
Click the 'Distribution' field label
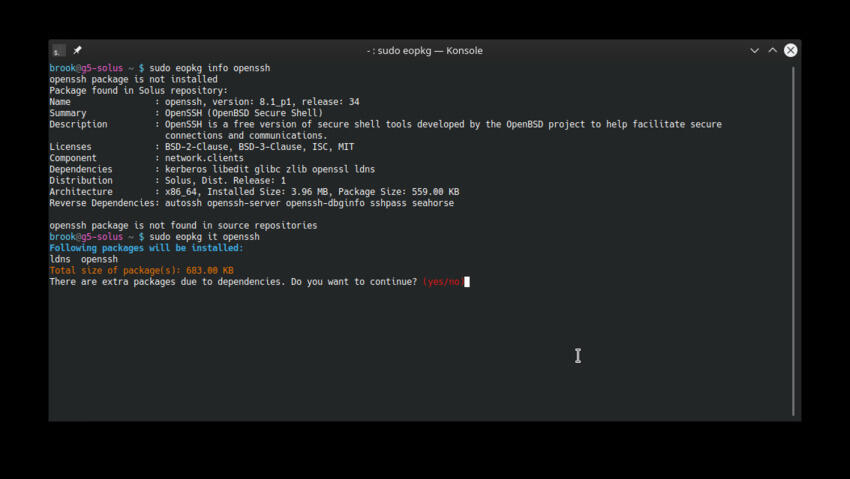[x=81, y=180]
